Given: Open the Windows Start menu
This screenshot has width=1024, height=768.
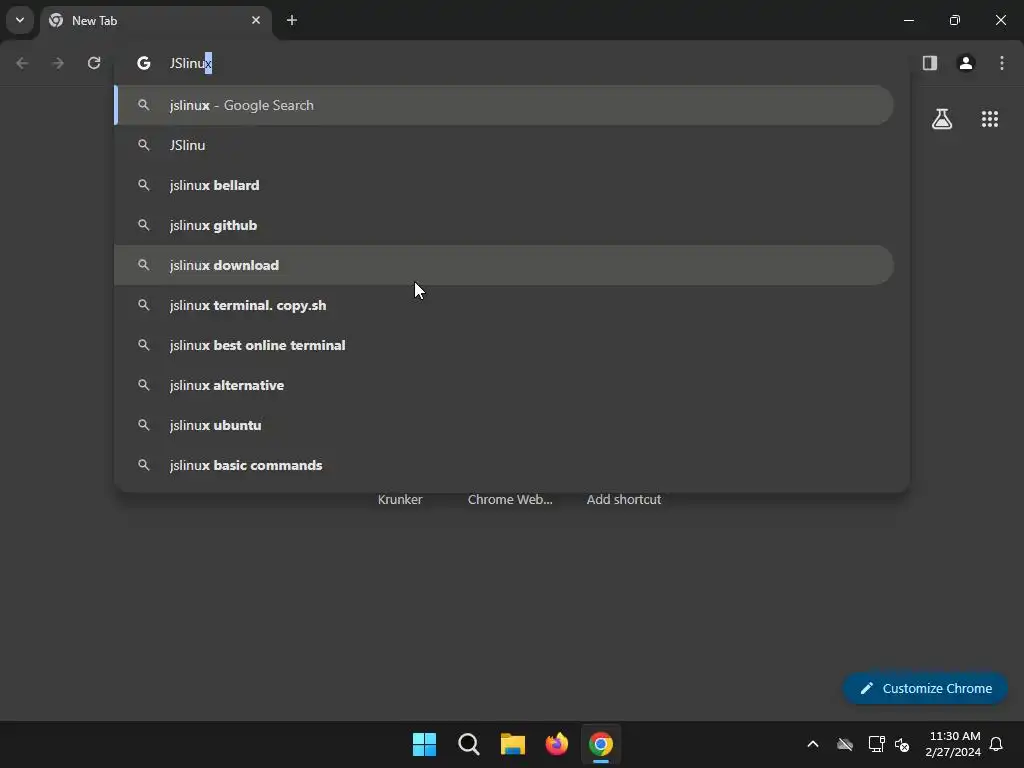Looking at the screenshot, I should pyautogui.click(x=424, y=744).
